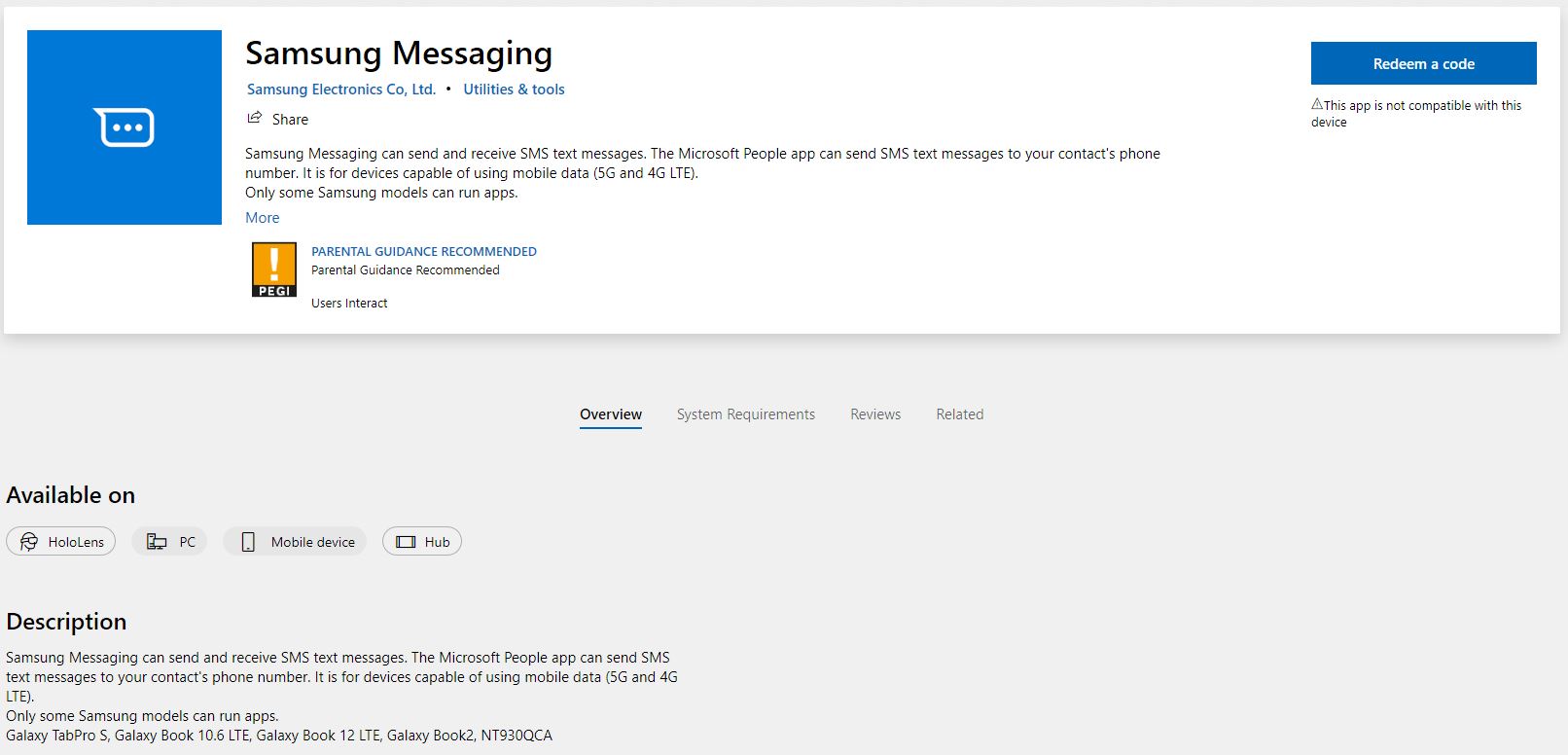Viewport: 1568px width, 755px height.
Task: Click the Samsung Messaging title heading
Action: click(x=399, y=54)
